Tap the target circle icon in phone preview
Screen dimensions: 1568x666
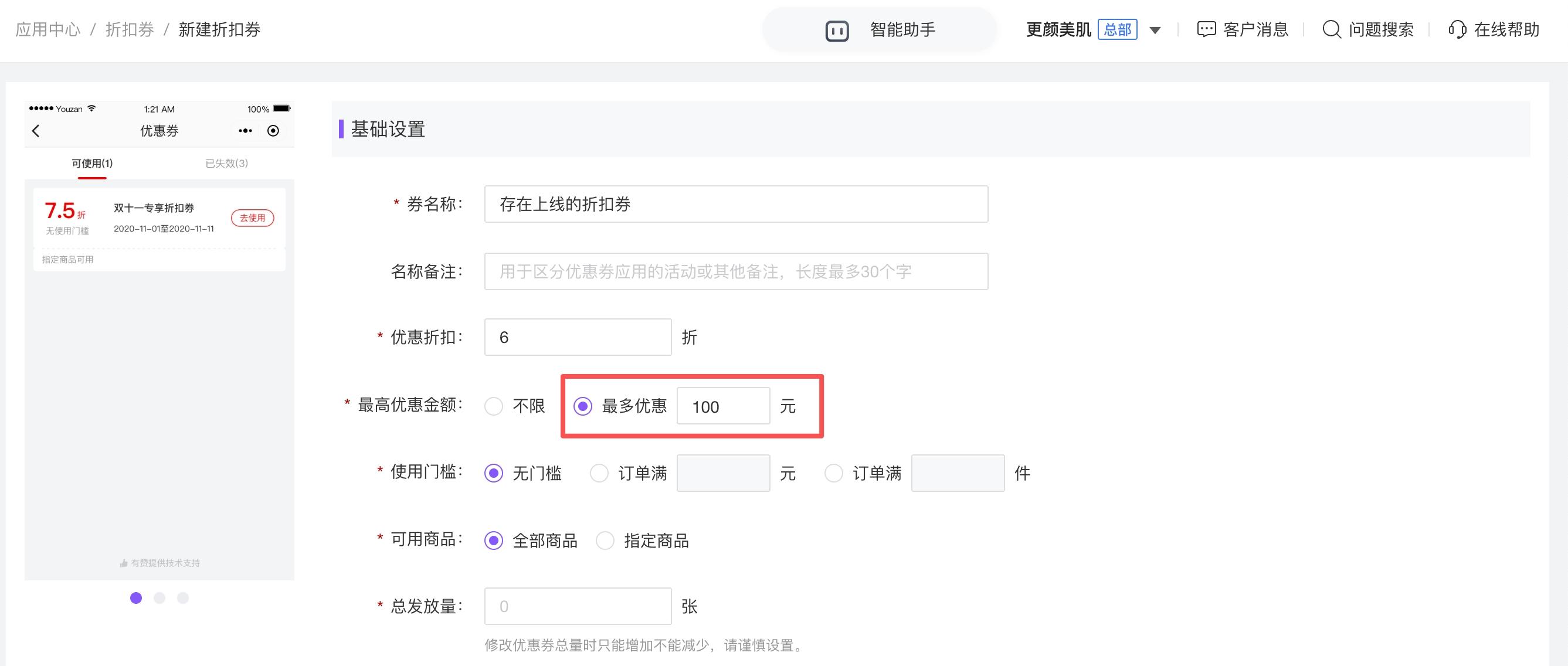pos(273,131)
